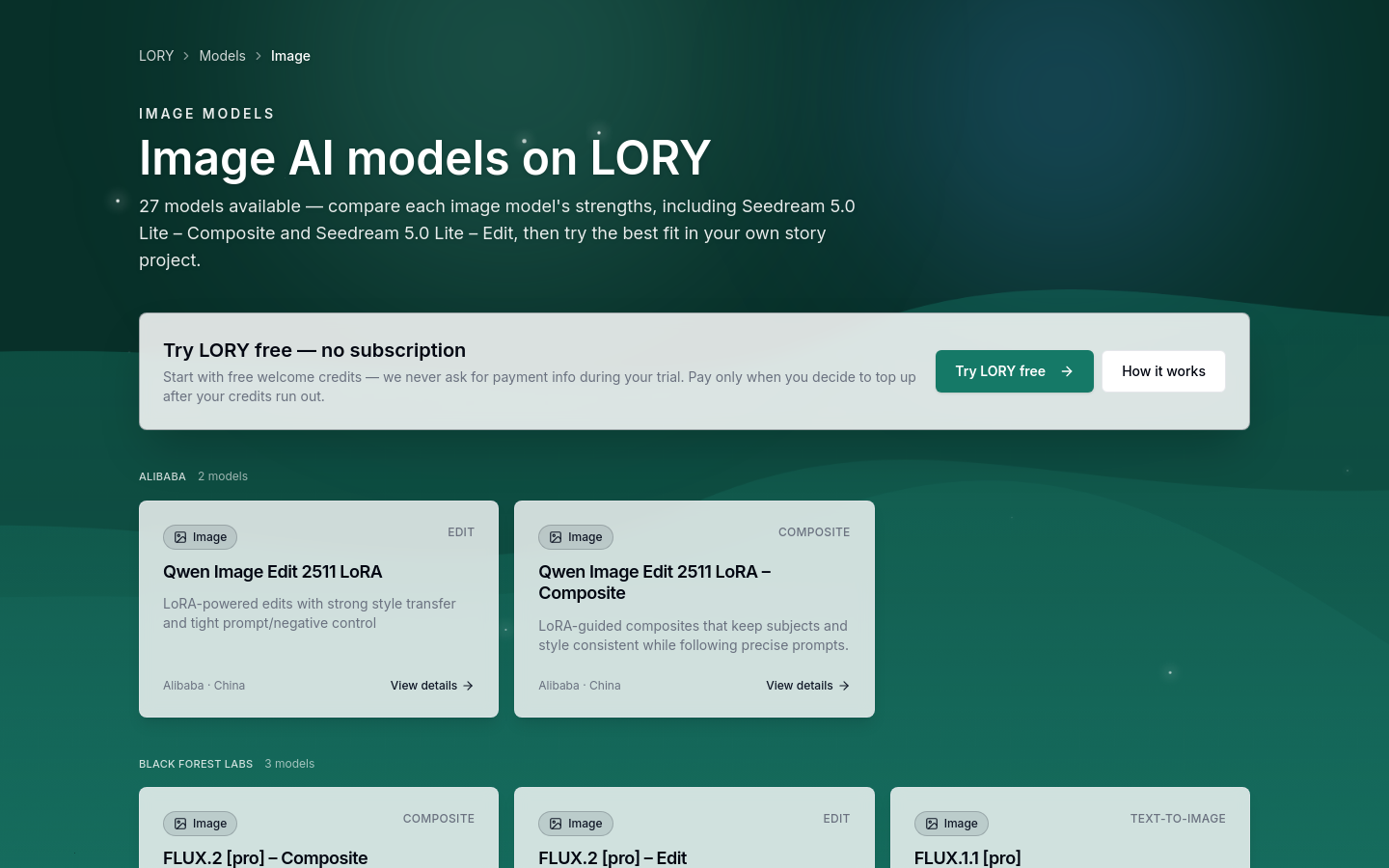Image resolution: width=1389 pixels, height=868 pixels.
Task: Open FLUX.2 [pro] – Composite card title
Action: [265, 857]
